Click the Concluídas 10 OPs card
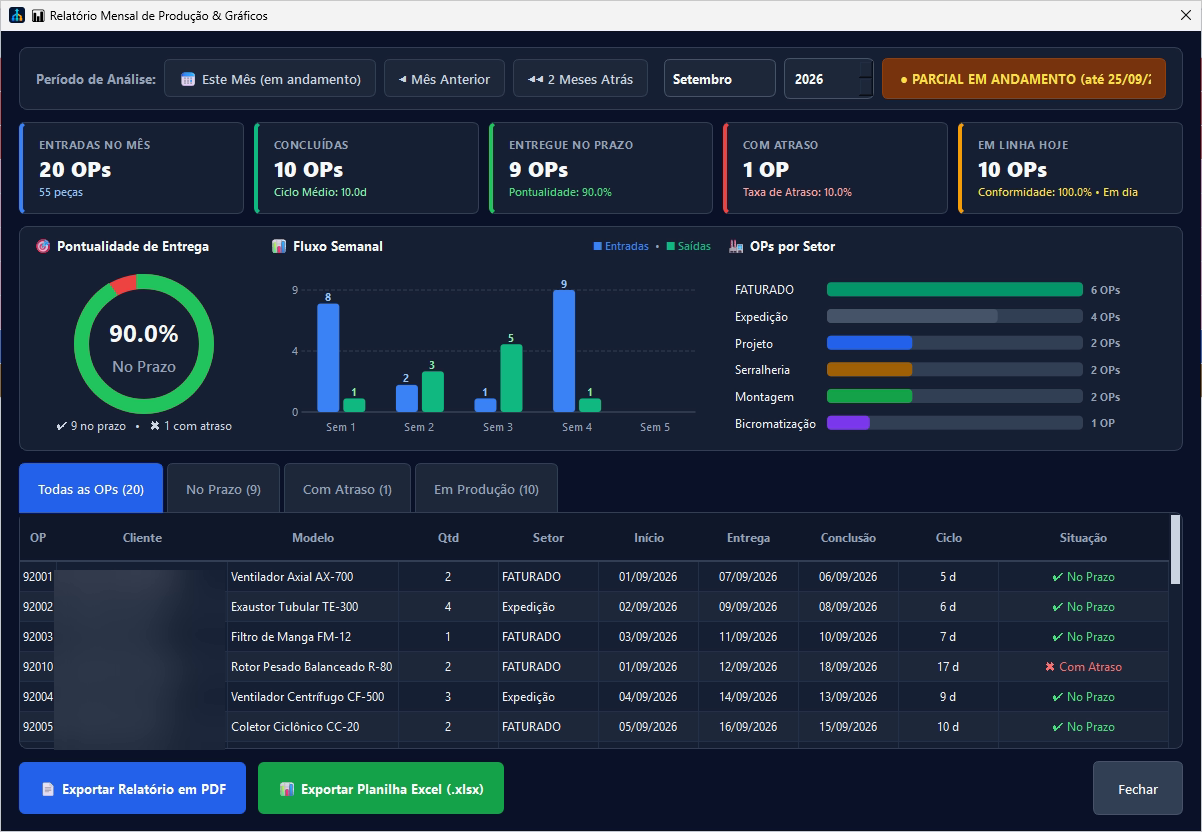Screen dimensions: 1202x832 tap(366, 168)
